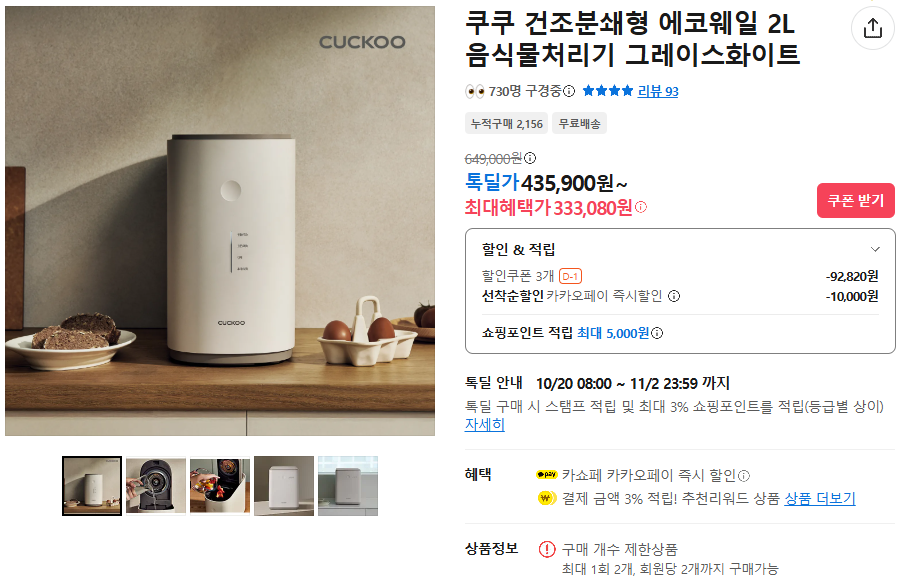Screen dimensions: 907x587
Task: Open info icon beside 730명 구경중
Action: click(x=569, y=91)
